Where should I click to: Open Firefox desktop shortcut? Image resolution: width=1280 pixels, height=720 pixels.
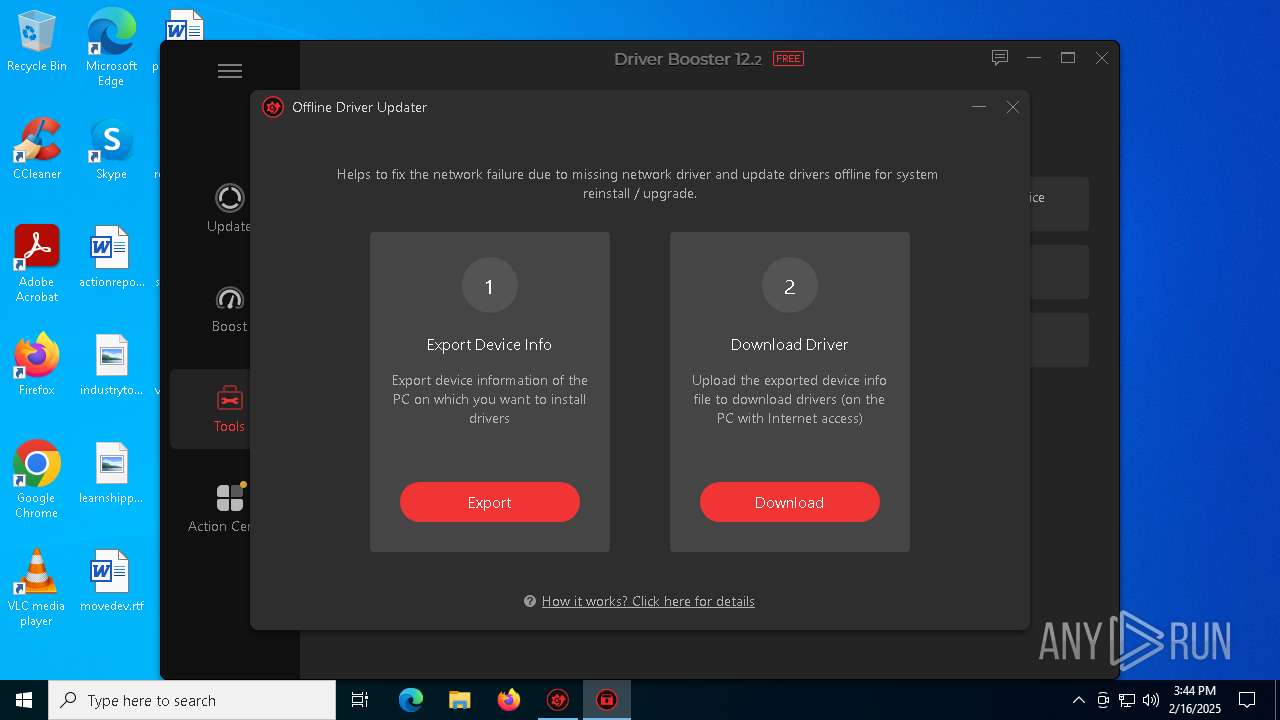tap(37, 365)
